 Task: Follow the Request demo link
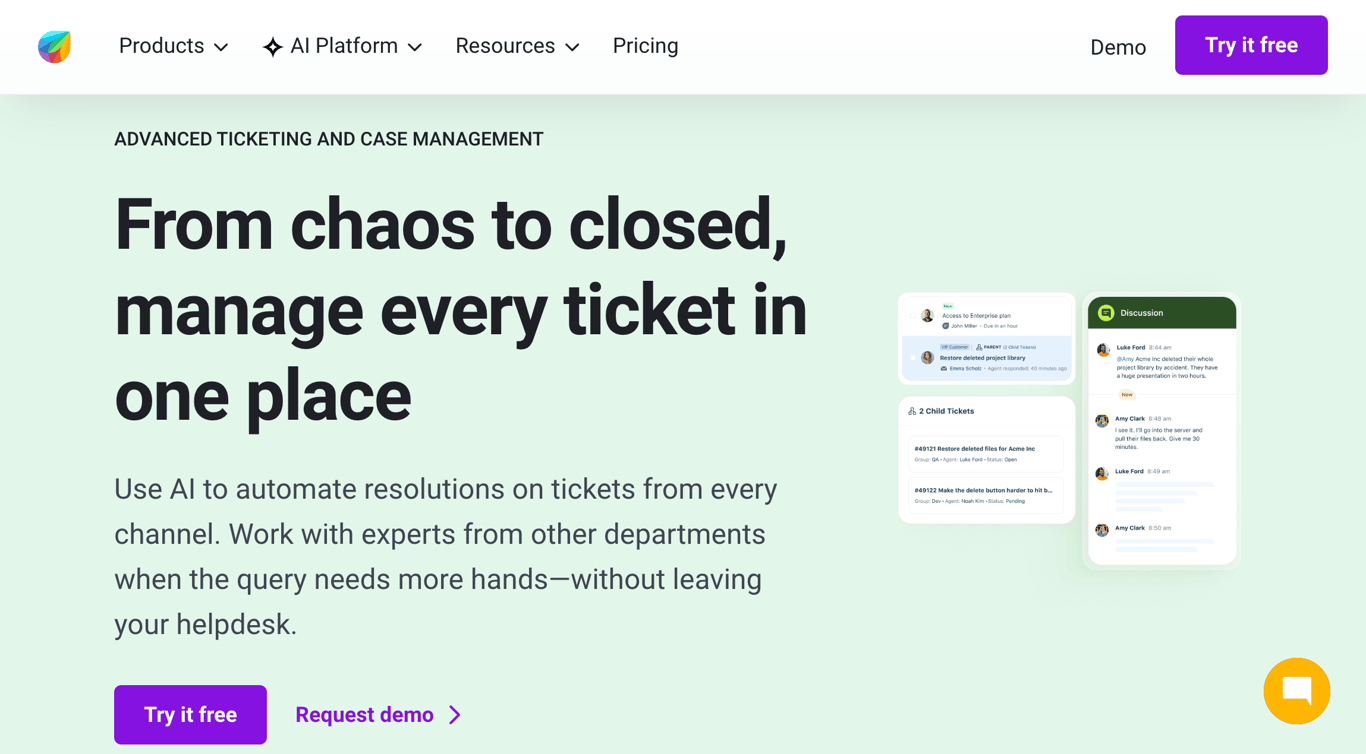(x=378, y=715)
